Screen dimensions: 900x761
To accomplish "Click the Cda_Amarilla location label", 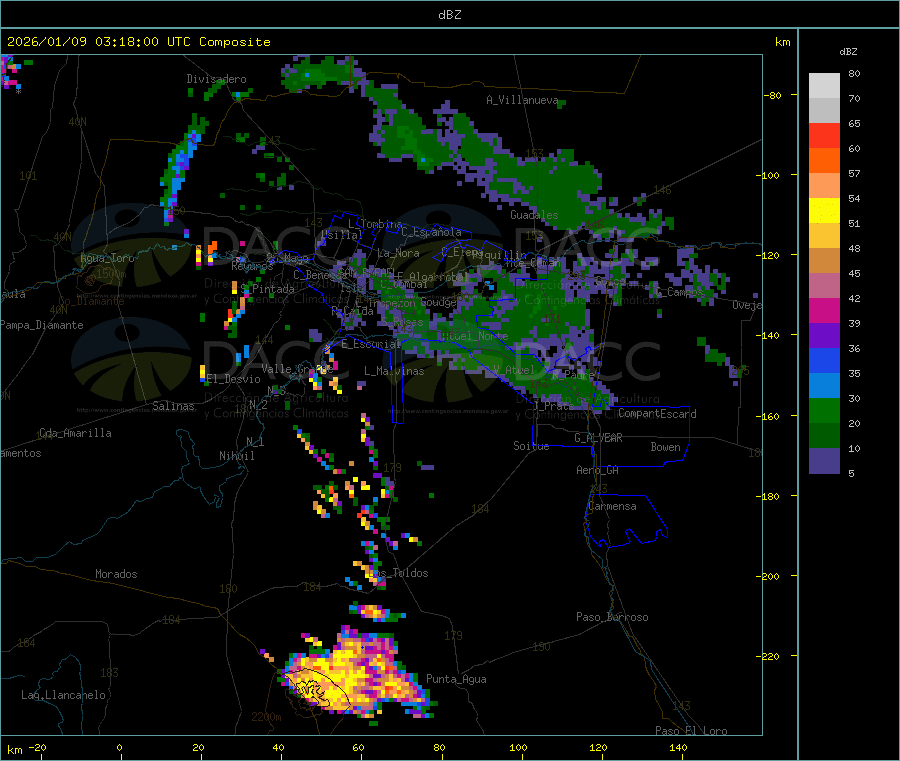I will 75,433.
